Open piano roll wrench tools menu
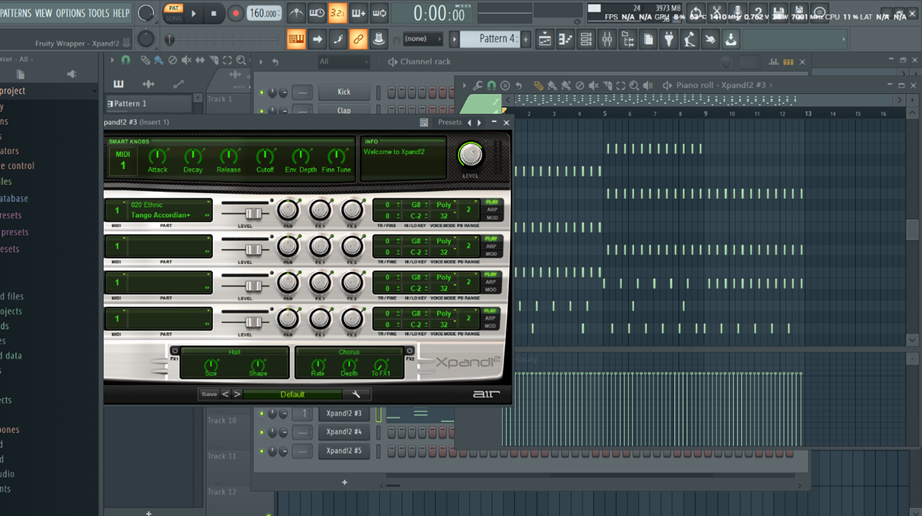This screenshot has width=922, height=516. [477, 85]
